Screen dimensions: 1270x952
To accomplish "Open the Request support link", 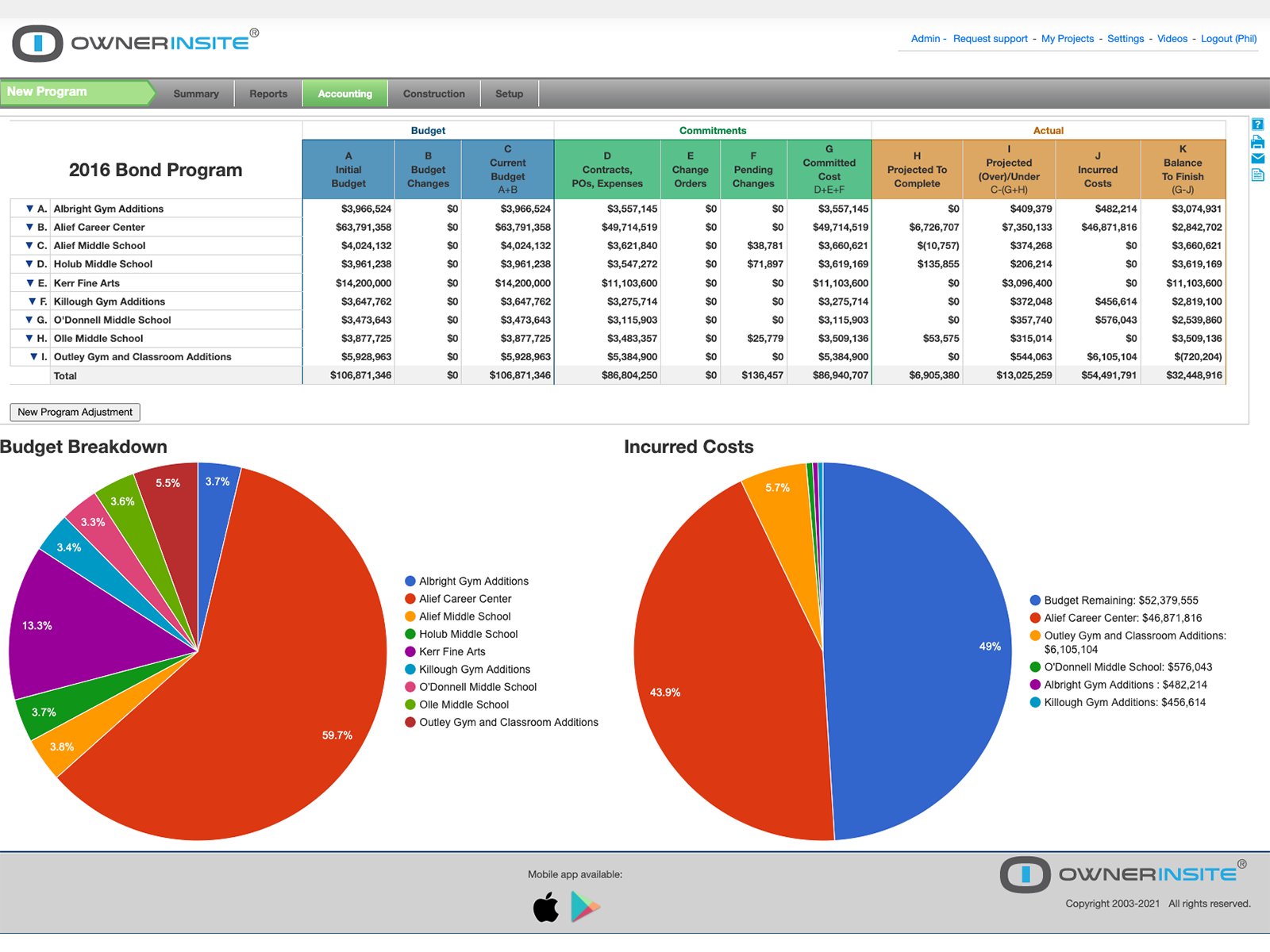I will tap(991, 38).
